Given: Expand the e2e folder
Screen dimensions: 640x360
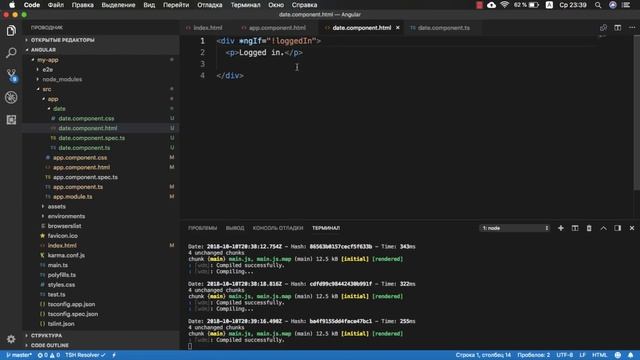Looking at the screenshot, I should pyautogui.click(x=47, y=69).
